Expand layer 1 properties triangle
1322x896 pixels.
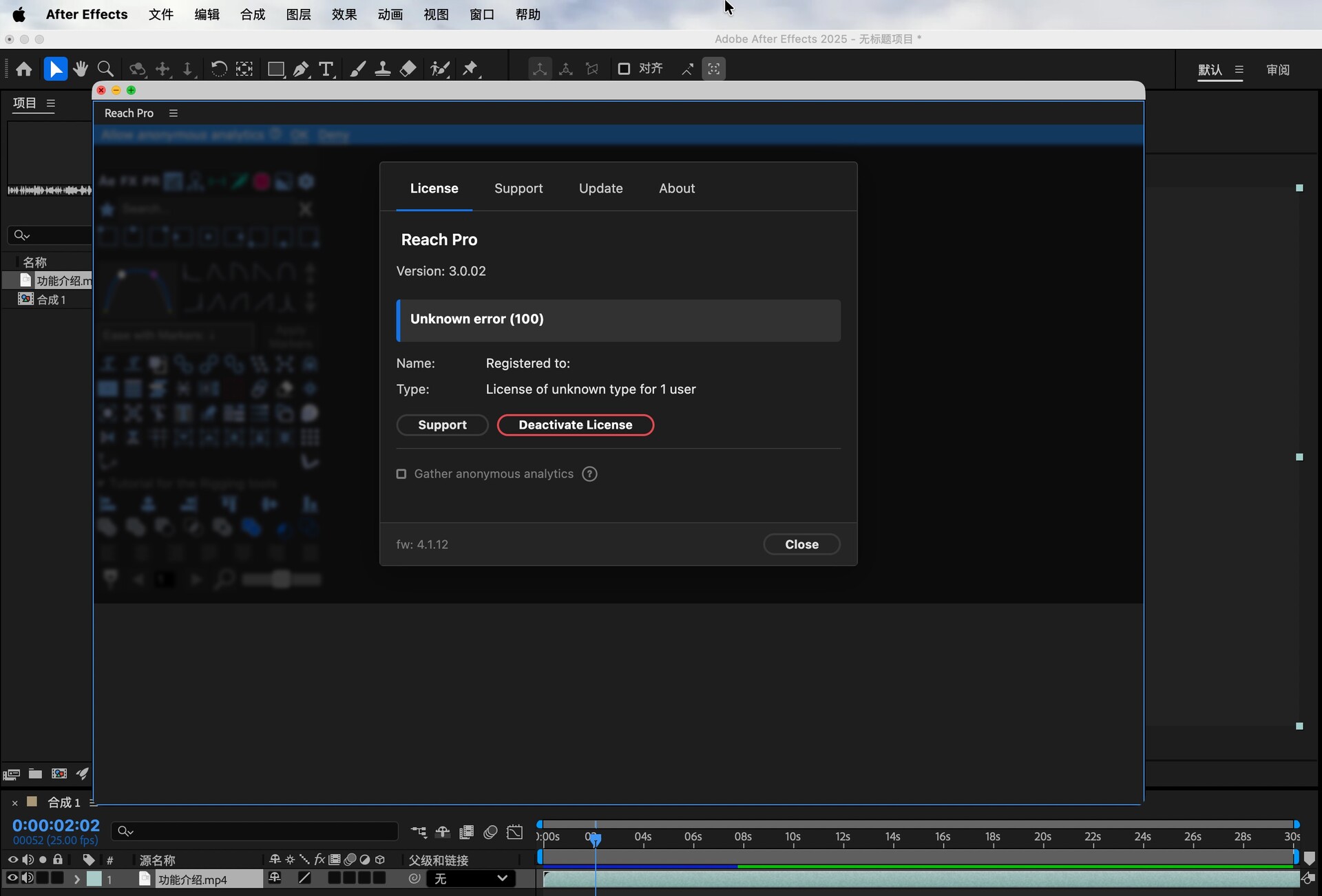pyautogui.click(x=76, y=879)
